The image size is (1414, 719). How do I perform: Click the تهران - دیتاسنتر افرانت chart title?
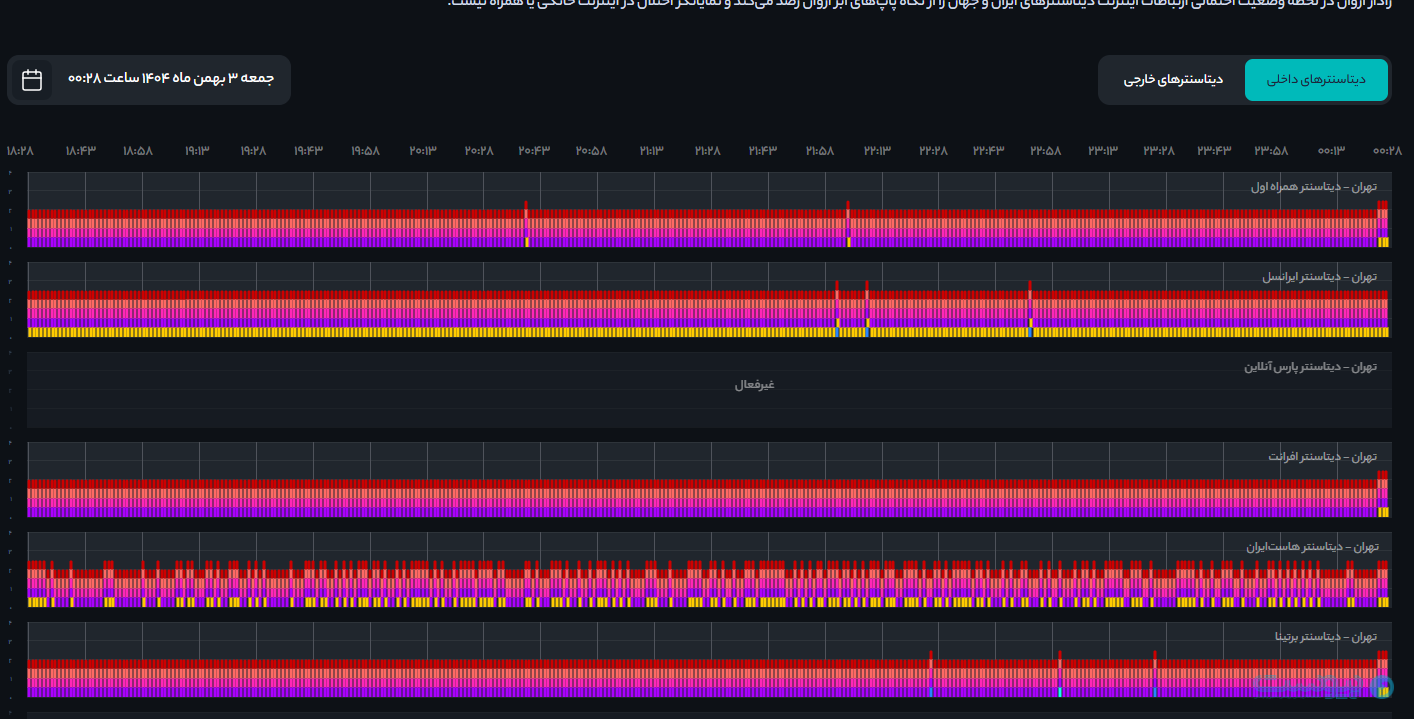pos(1322,457)
